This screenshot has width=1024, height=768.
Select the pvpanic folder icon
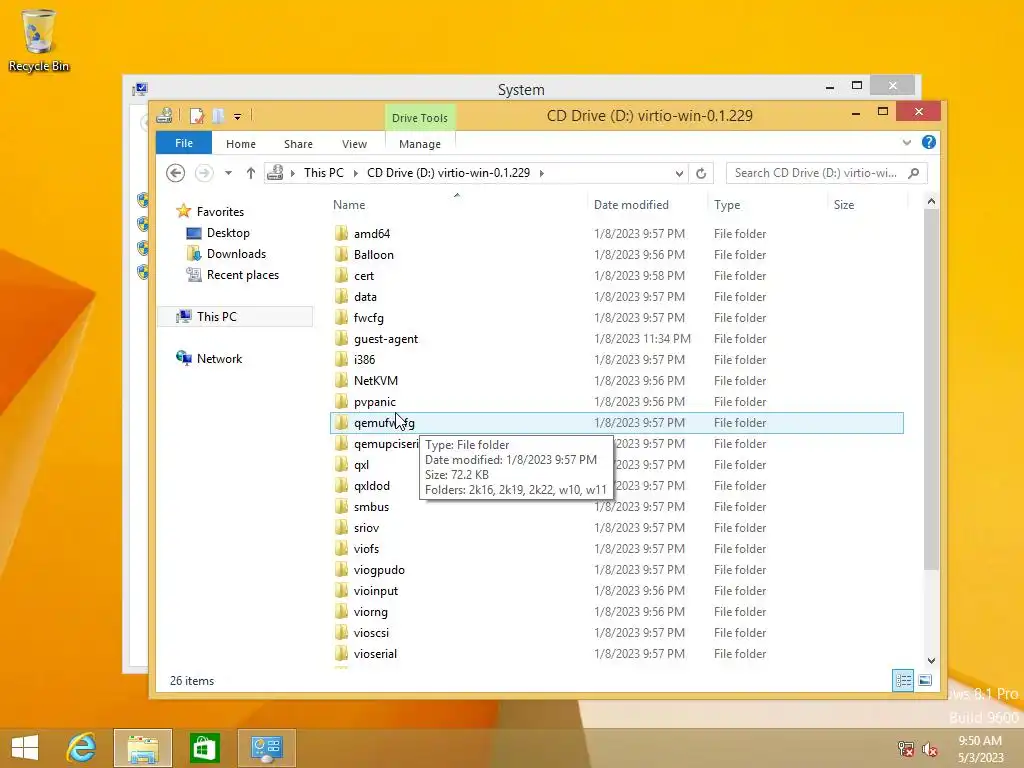click(341, 402)
